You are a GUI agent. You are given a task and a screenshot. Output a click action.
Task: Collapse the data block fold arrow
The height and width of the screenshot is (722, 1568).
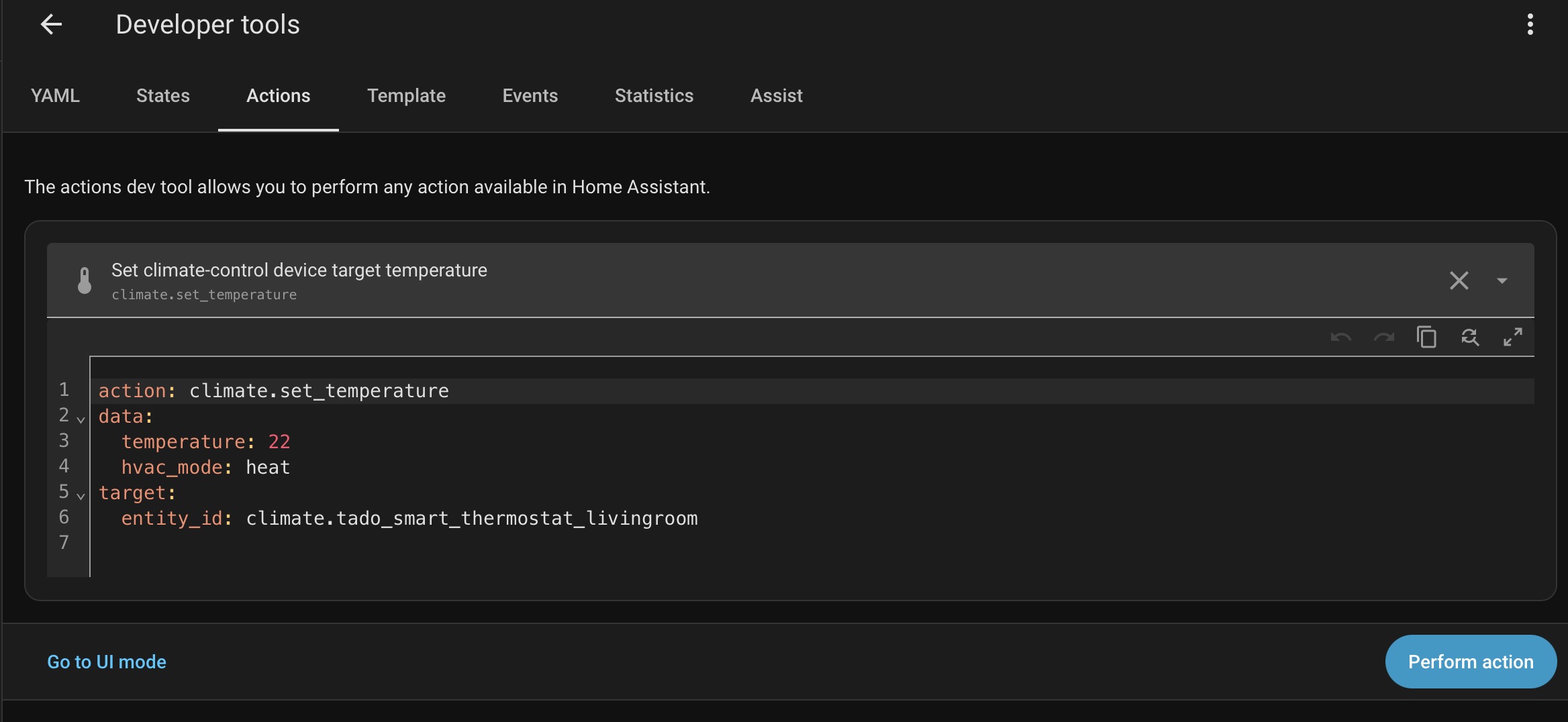point(81,419)
